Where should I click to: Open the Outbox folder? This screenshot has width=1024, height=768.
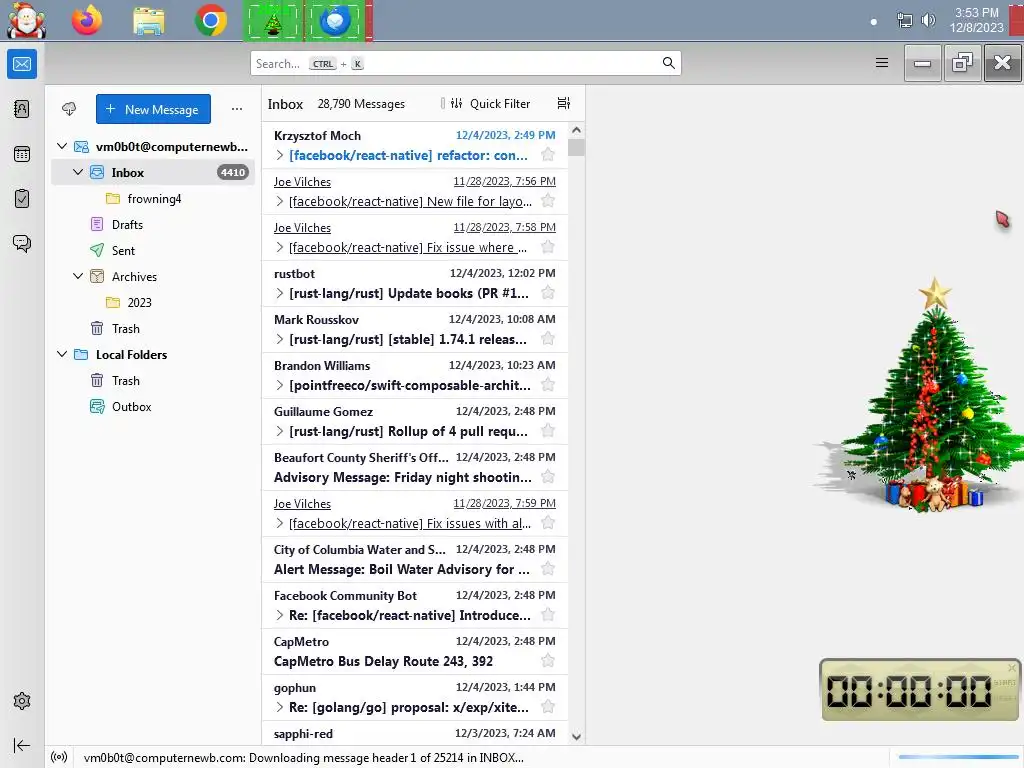153,407
